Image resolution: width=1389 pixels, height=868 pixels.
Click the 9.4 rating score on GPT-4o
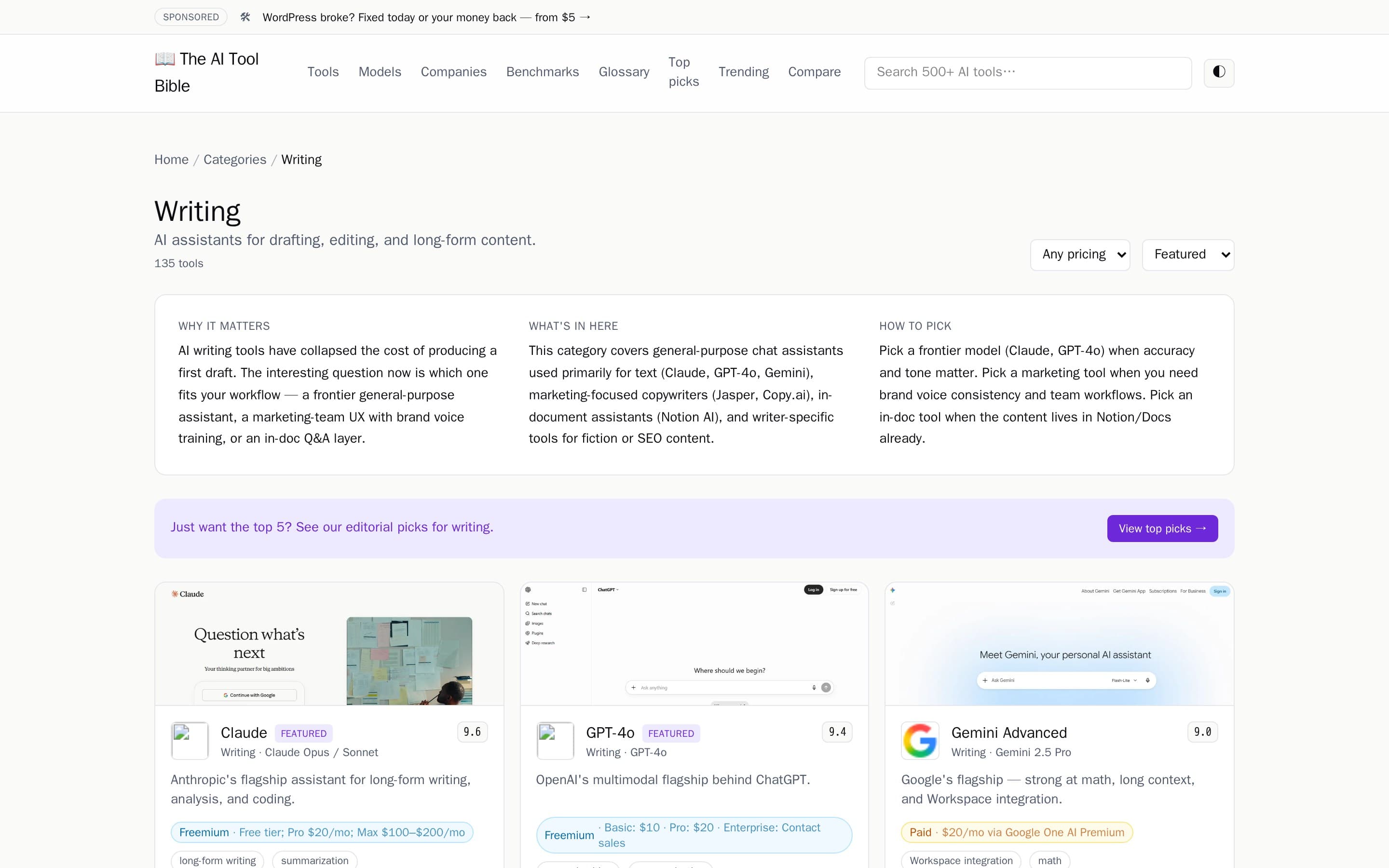pyautogui.click(x=837, y=732)
